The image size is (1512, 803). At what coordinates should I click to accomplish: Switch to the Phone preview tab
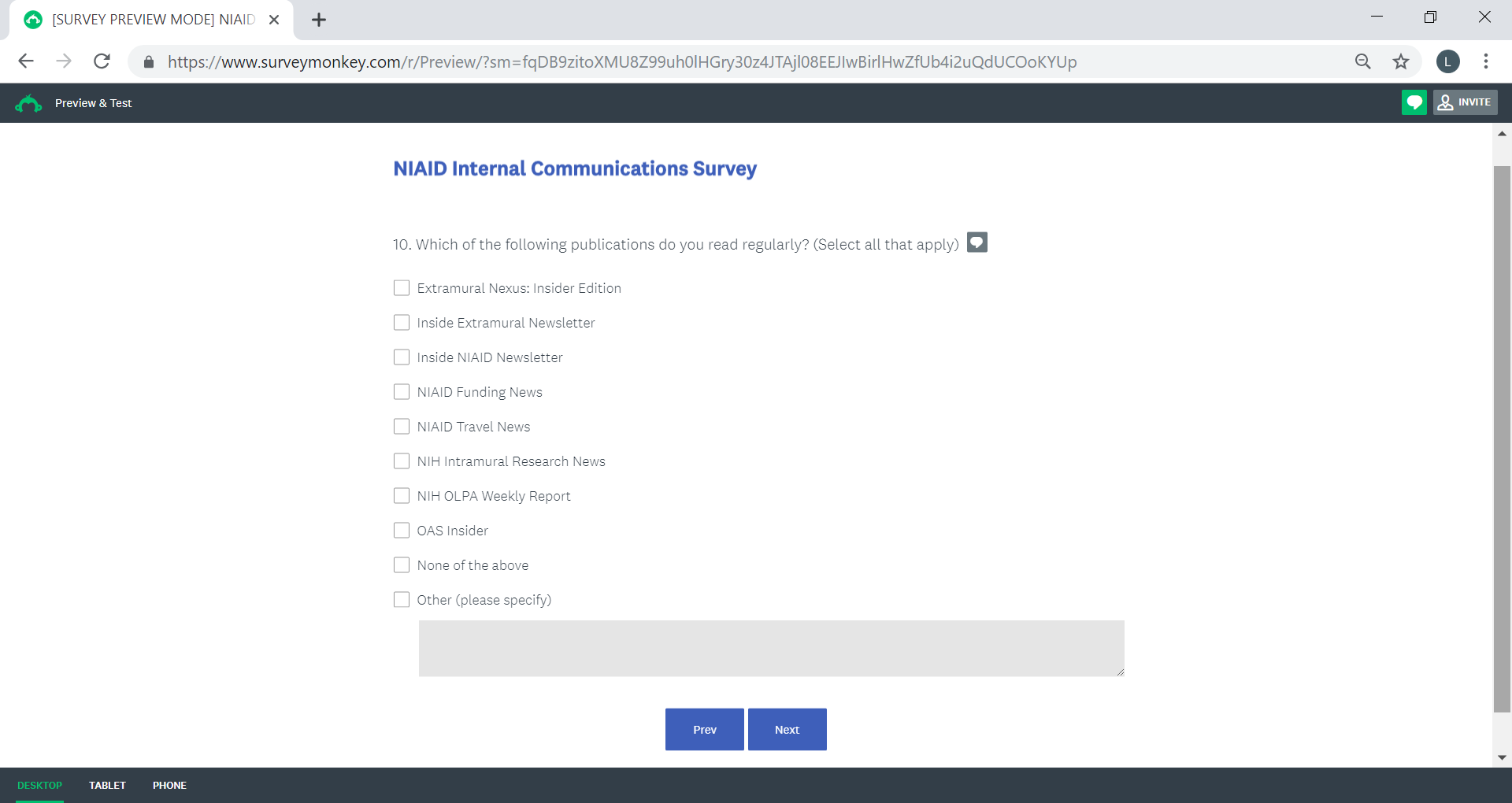[169, 785]
